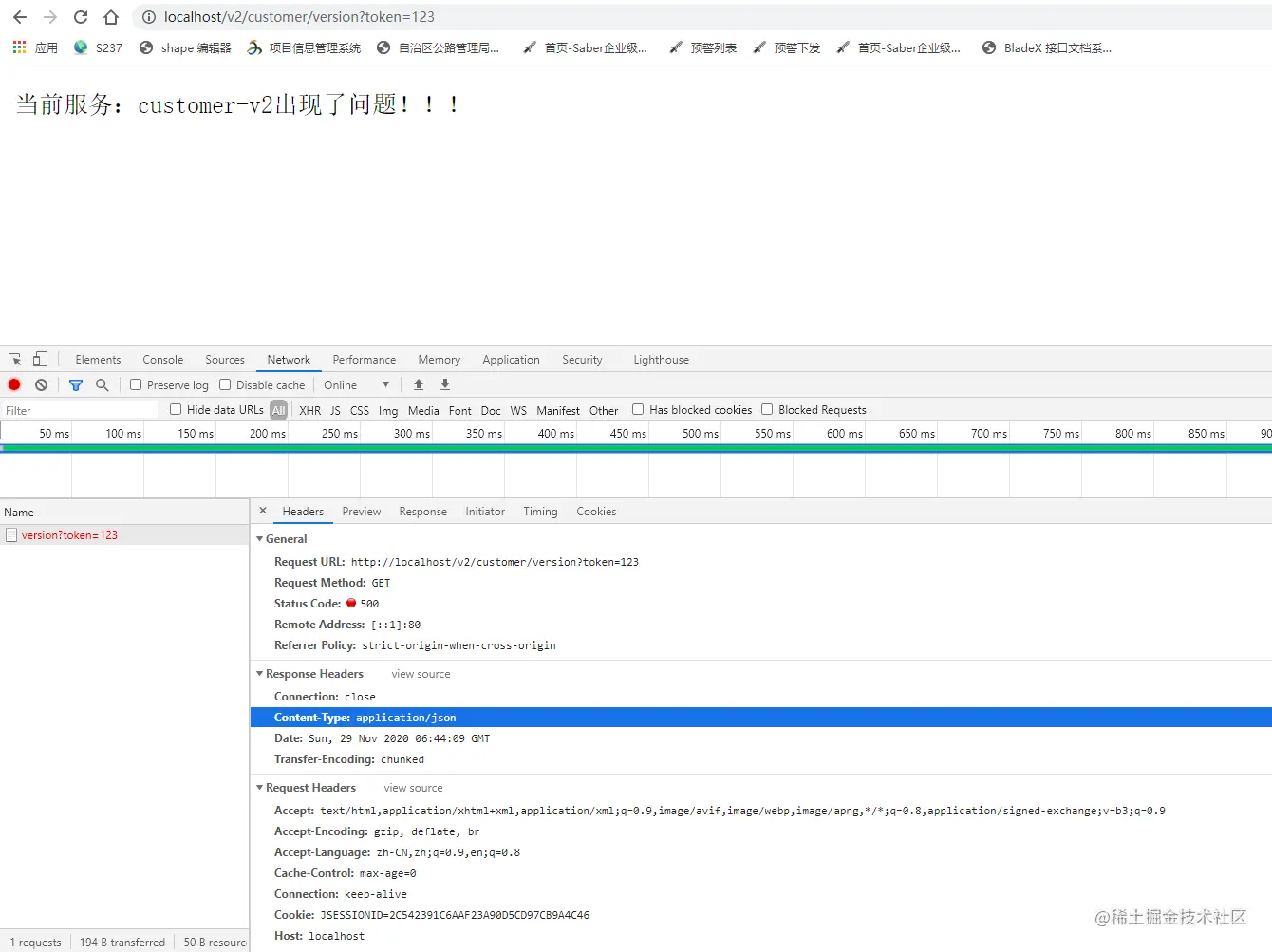Focus the network Filter input field
The height and width of the screenshot is (952, 1272).
(x=80, y=410)
